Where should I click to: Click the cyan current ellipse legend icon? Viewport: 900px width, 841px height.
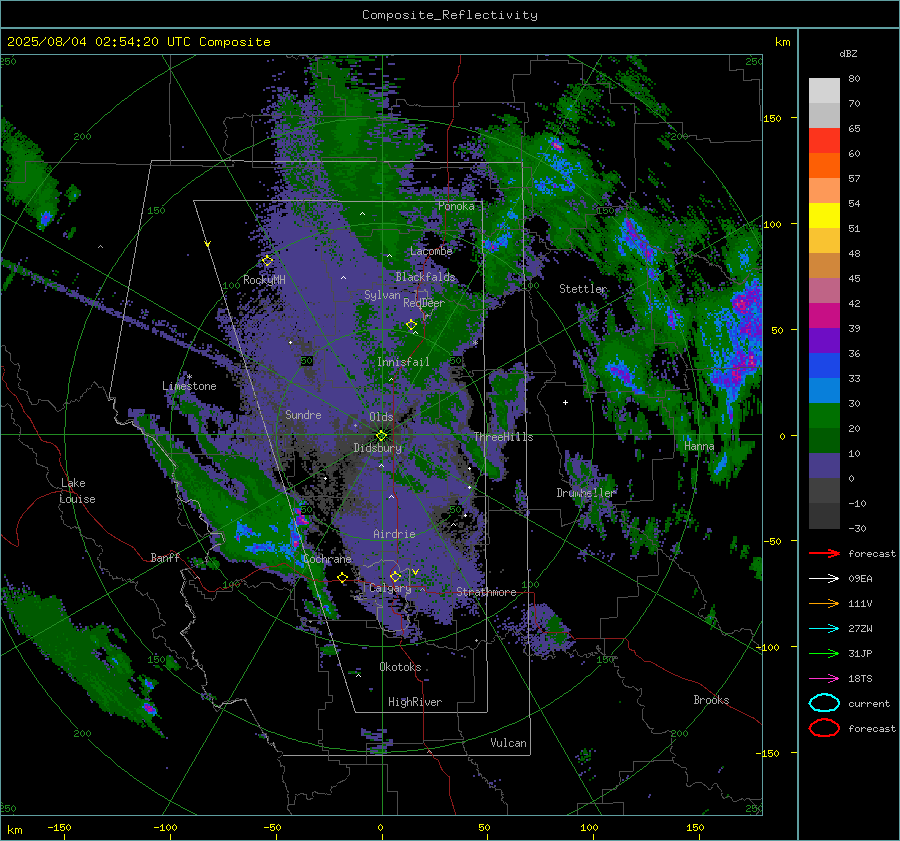pyautogui.click(x=824, y=703)
